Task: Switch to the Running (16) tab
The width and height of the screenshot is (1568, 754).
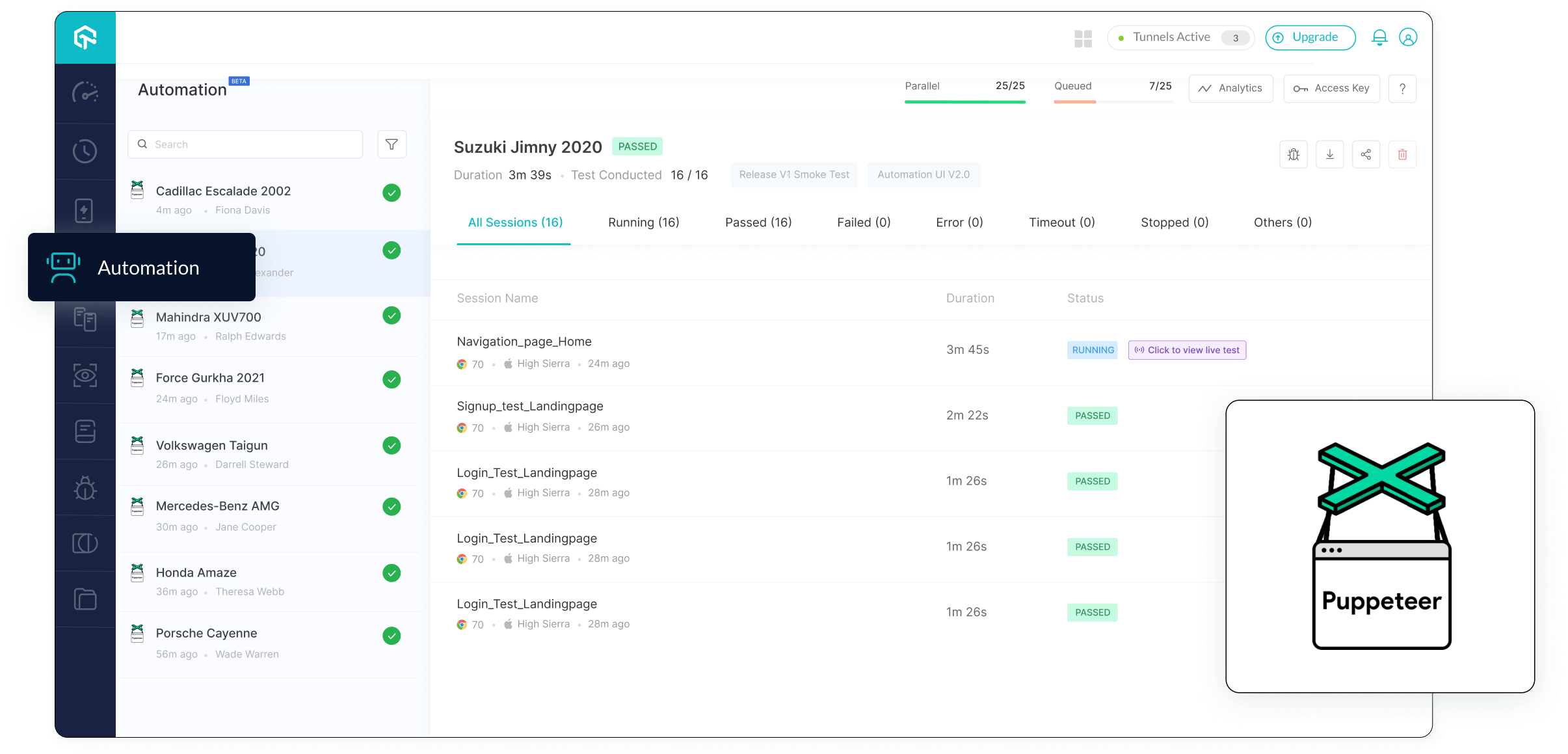Action: tap(643, 222)
